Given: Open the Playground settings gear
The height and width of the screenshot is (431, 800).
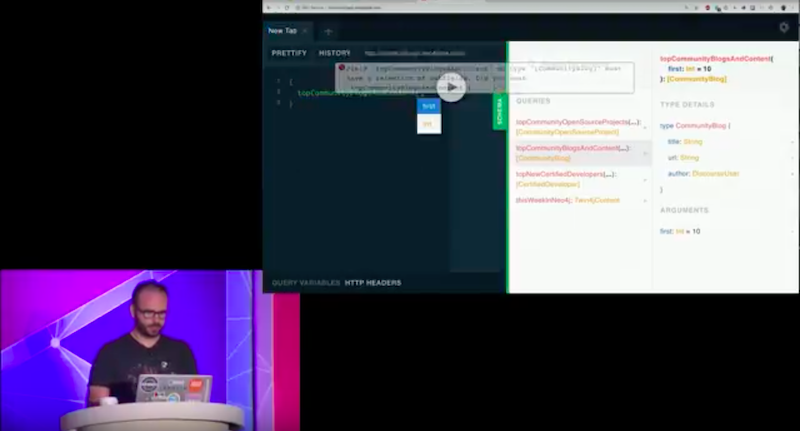Looking at the screenshot, I should point(784,28).
